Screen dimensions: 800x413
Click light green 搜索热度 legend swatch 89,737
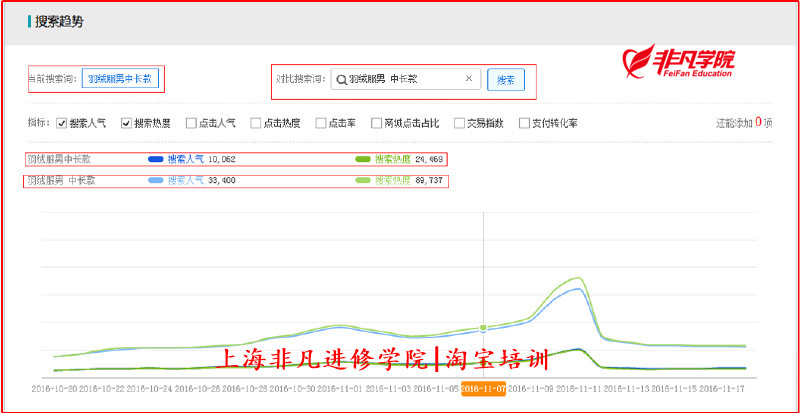[363, 180]
